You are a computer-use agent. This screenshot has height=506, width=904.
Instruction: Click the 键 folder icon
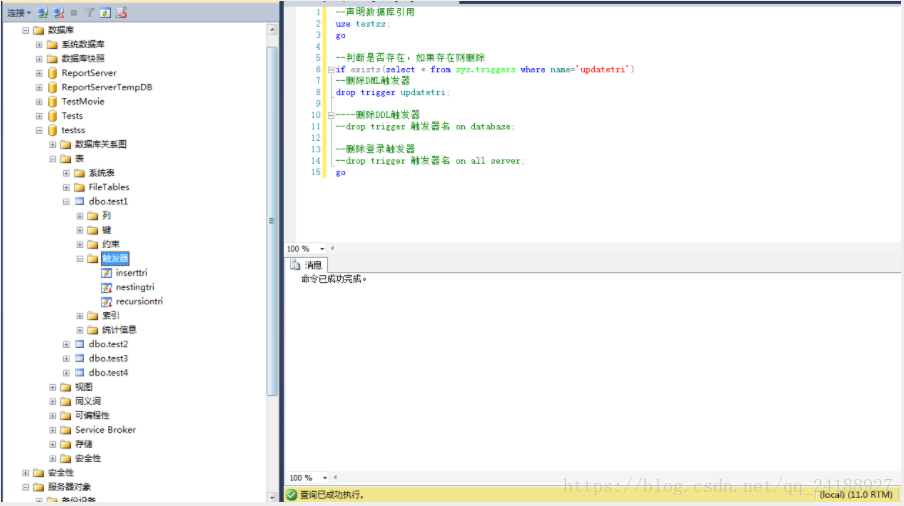coord(93,230)
